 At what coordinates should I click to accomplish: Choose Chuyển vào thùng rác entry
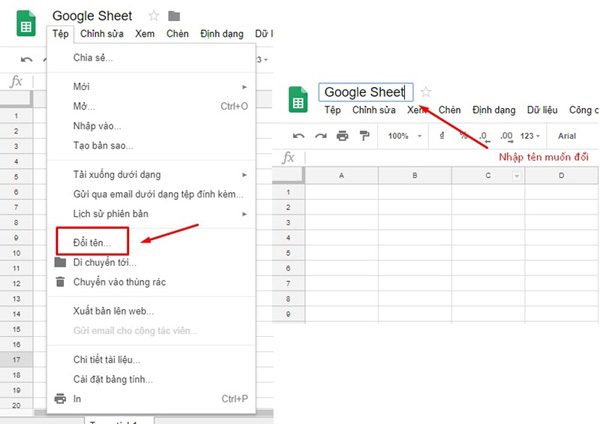click(152, 282)
